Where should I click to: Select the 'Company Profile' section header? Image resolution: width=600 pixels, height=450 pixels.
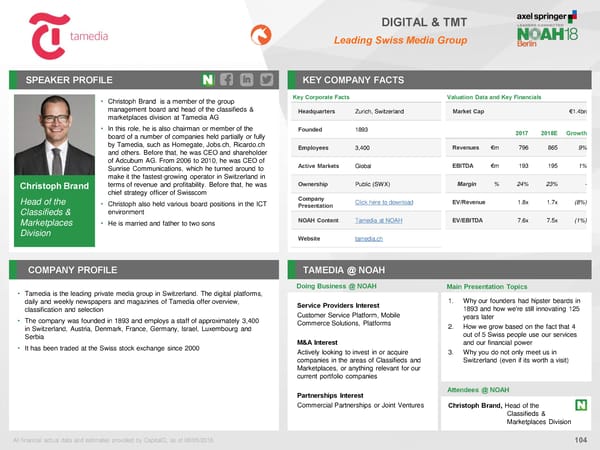coord(71,270)
